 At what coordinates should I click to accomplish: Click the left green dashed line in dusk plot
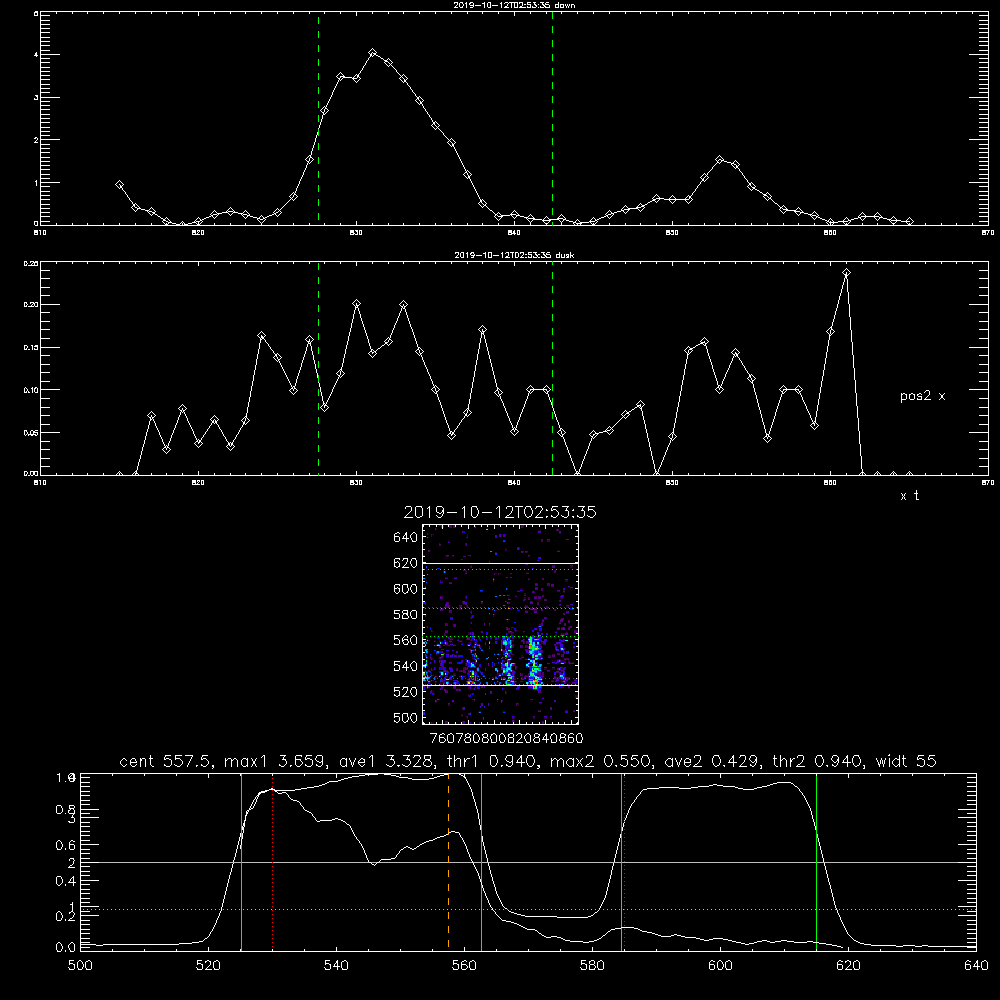pos(318,368)
